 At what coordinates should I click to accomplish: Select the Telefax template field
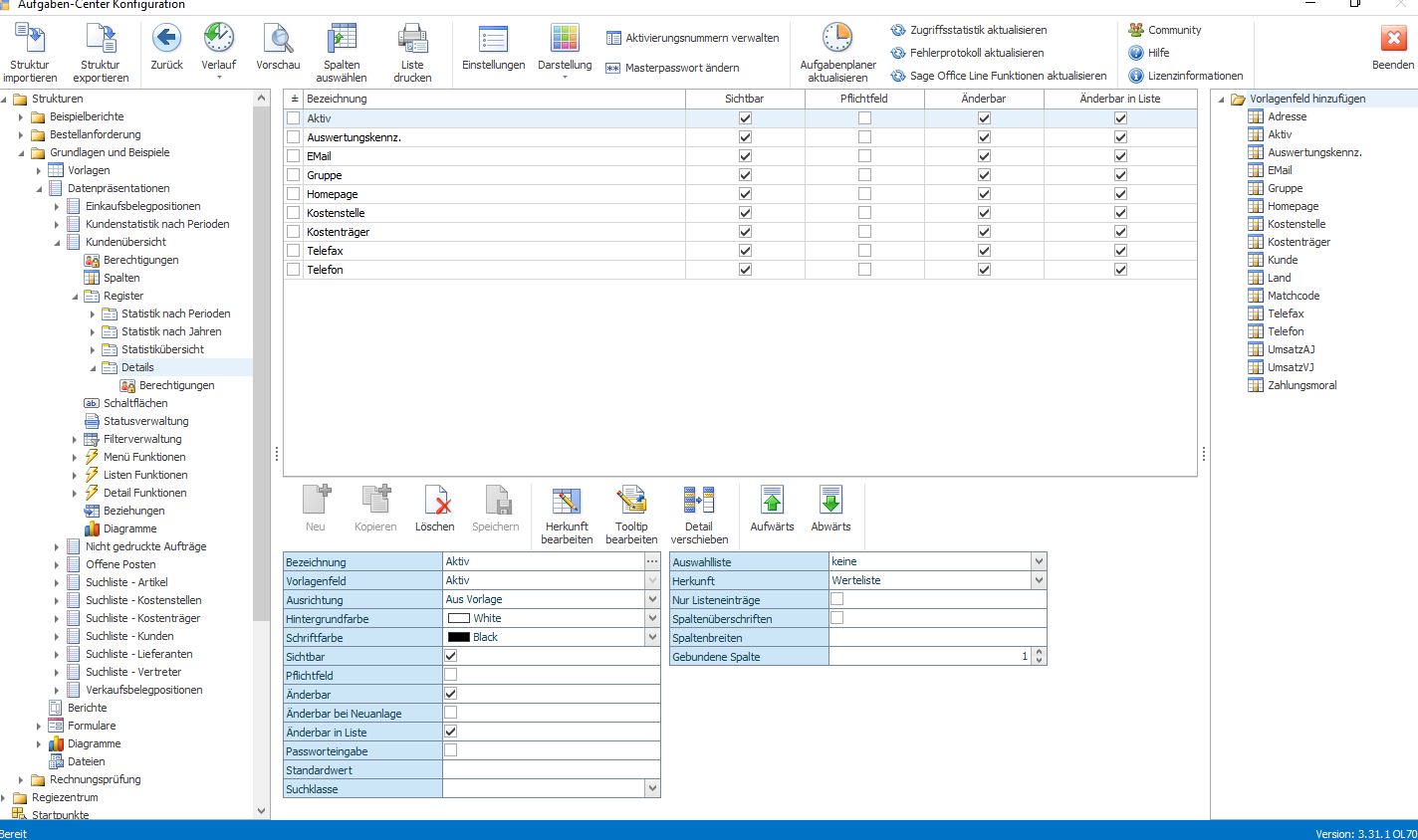tap(1286, 314)
